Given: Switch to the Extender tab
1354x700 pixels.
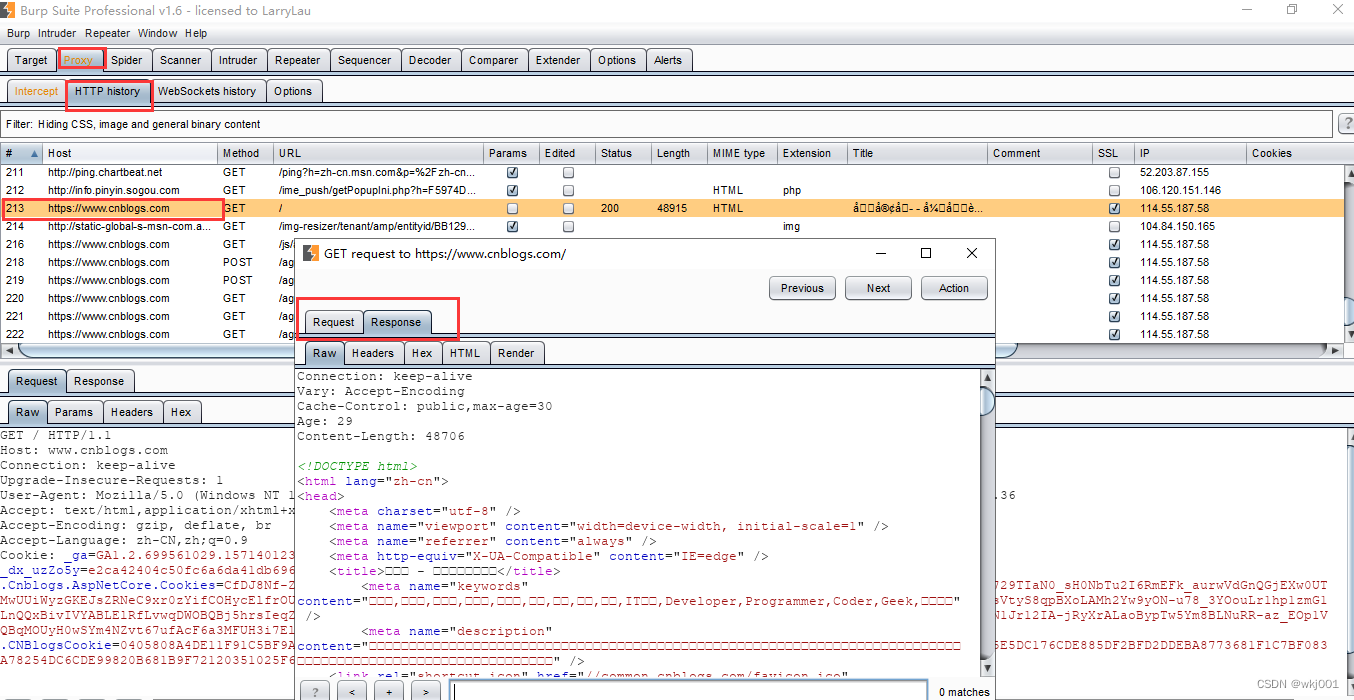Looking at the screenshot, I should point(558,60).
